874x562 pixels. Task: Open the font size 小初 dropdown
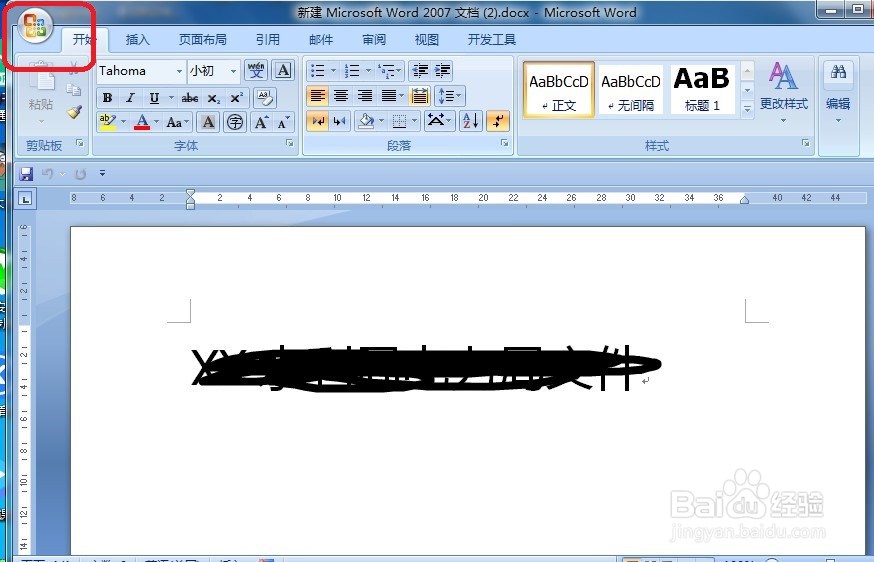233,71
